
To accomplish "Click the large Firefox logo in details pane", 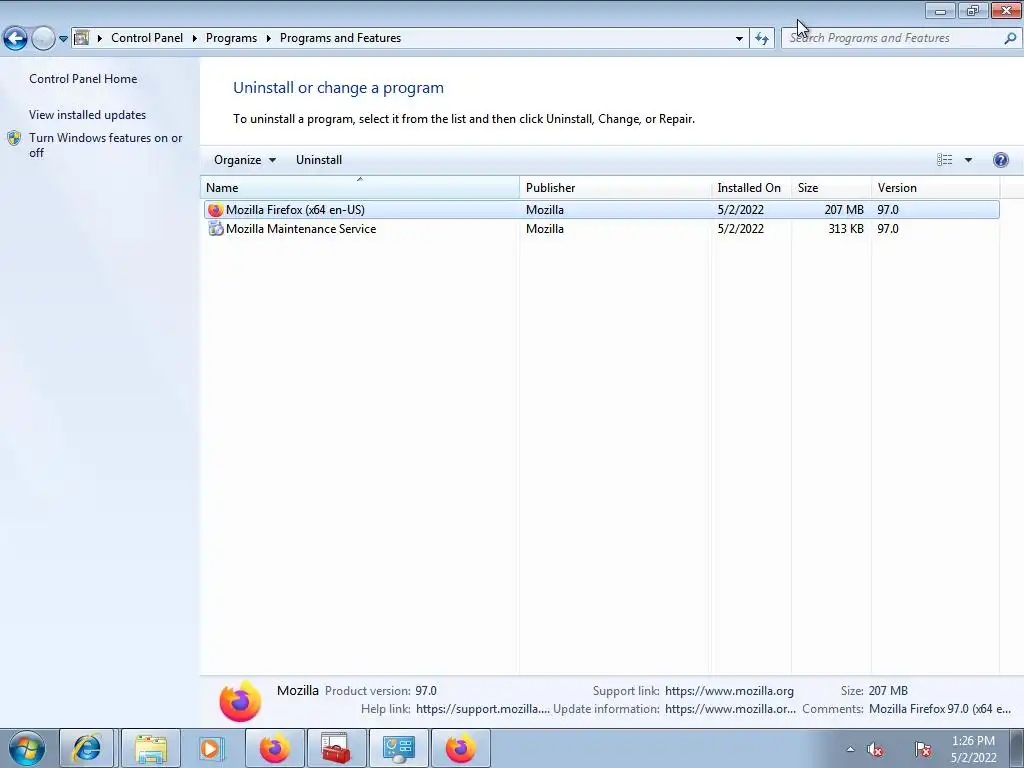I will click(x=240, y=701).
